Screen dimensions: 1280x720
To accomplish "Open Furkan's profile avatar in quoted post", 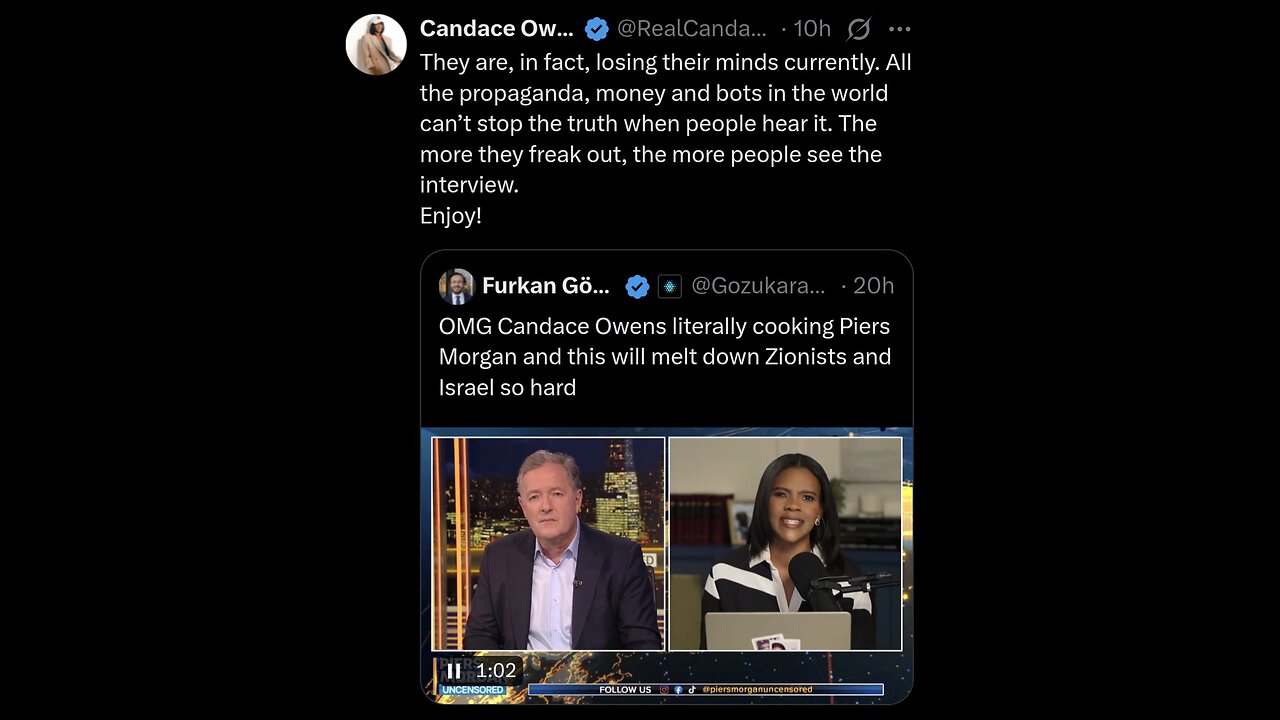I will coord(456,286).
